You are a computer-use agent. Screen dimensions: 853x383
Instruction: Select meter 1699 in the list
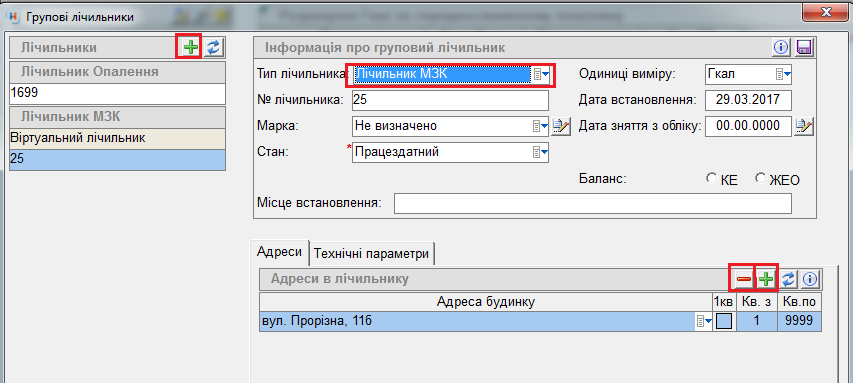(x=118, y=94)
